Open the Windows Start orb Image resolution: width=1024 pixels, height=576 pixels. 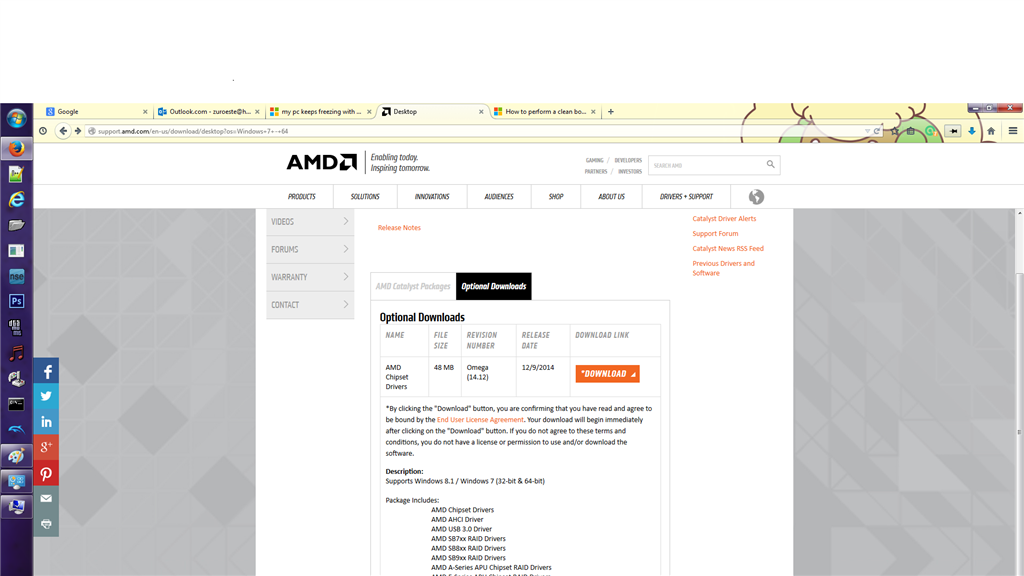pyautogui.click(x=16, y=119)
